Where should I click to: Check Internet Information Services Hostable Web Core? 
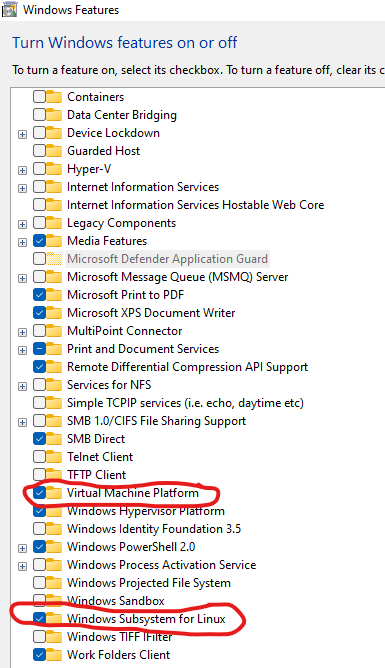point(39,205)
